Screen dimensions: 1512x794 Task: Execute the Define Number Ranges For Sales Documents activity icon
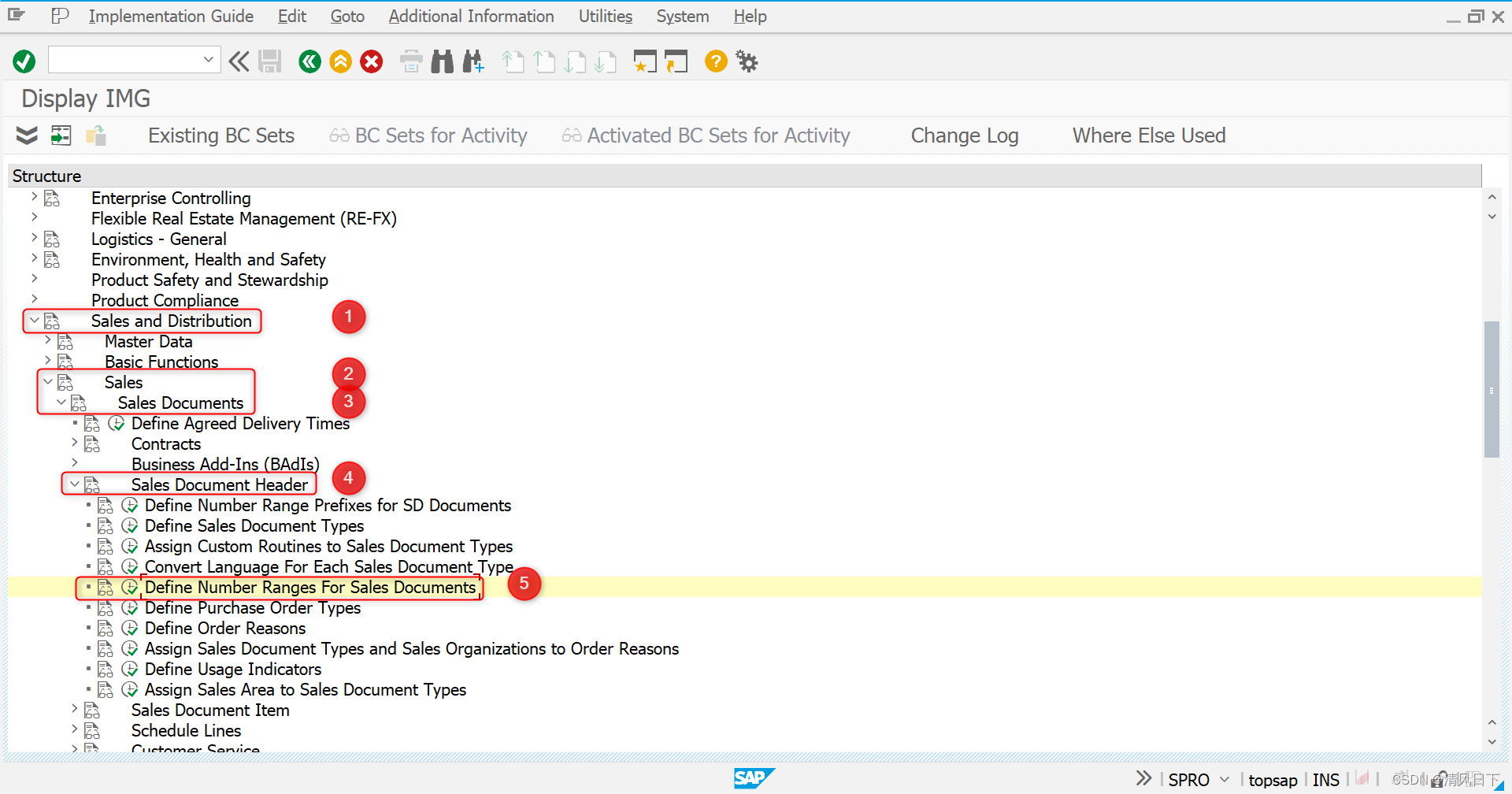click(131, 587)
